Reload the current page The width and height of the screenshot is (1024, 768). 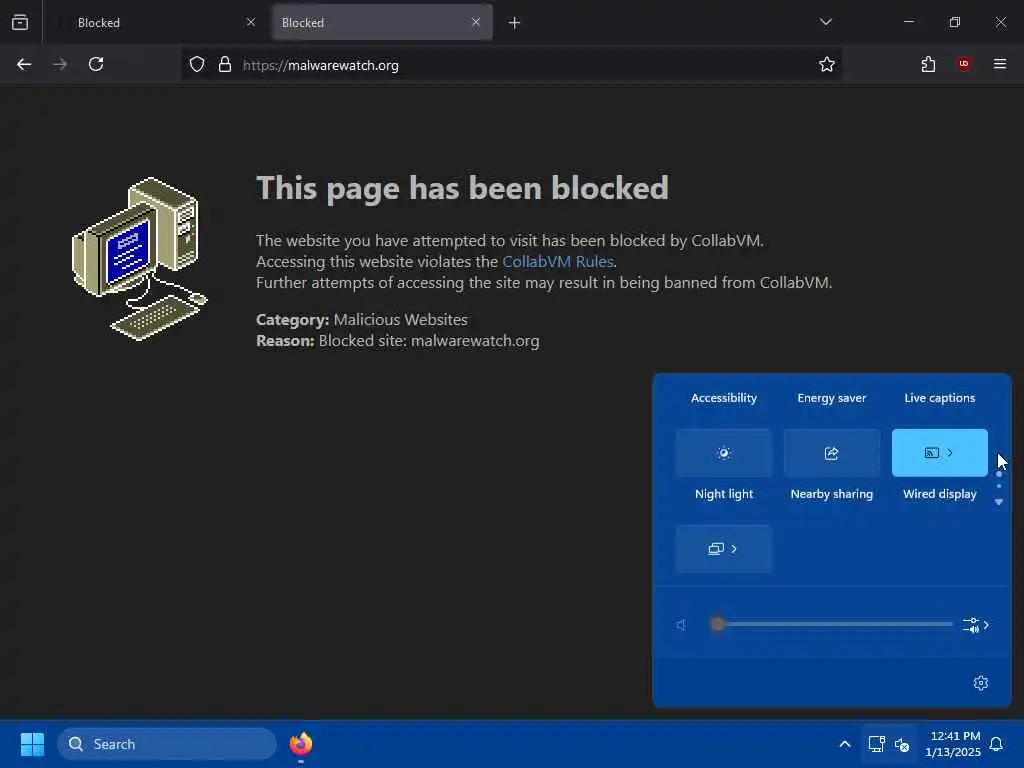96,65
